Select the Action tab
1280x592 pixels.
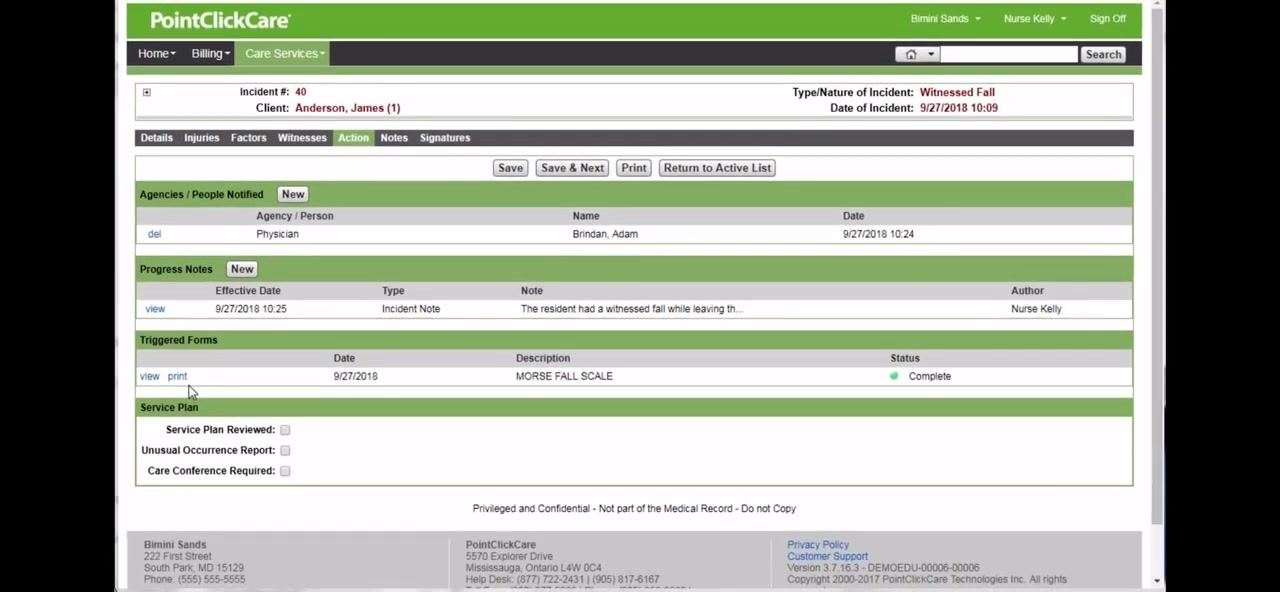[353, 138]
